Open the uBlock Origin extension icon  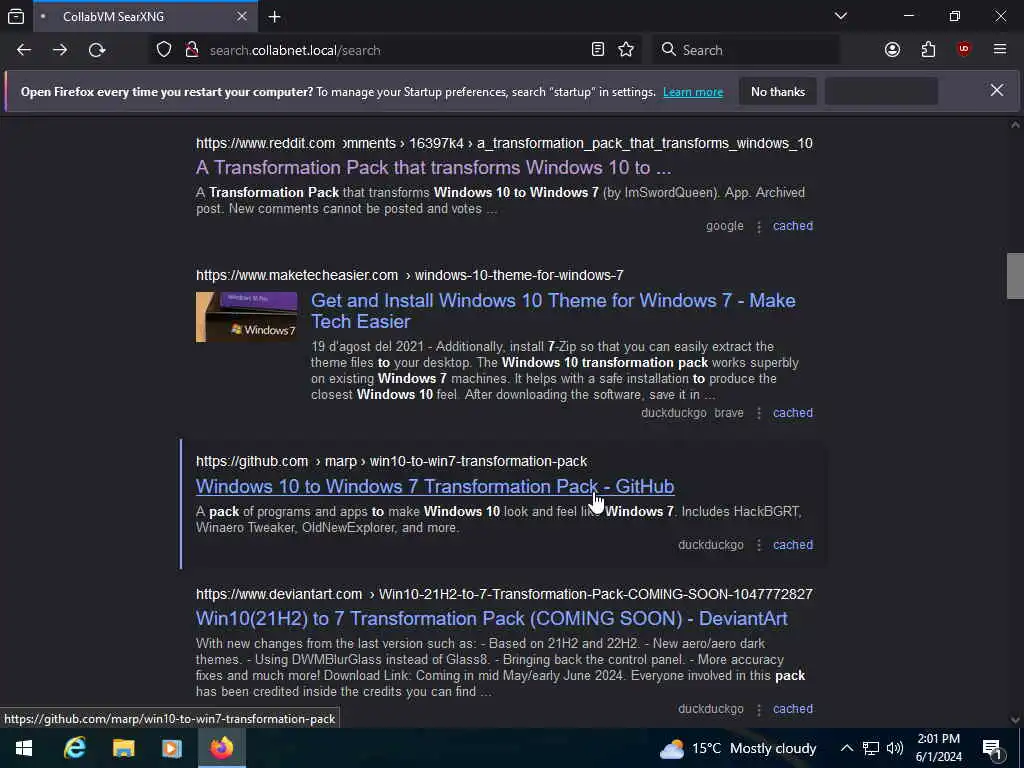pyautogui.click(x=964, y=50)
